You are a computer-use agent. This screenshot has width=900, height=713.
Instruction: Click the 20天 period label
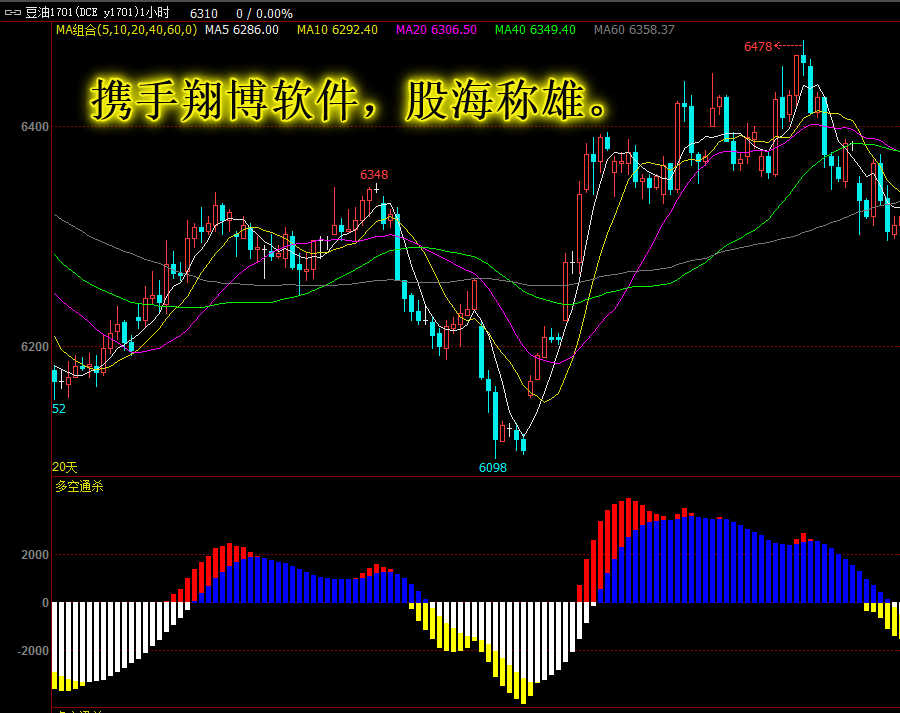[65, 467]
